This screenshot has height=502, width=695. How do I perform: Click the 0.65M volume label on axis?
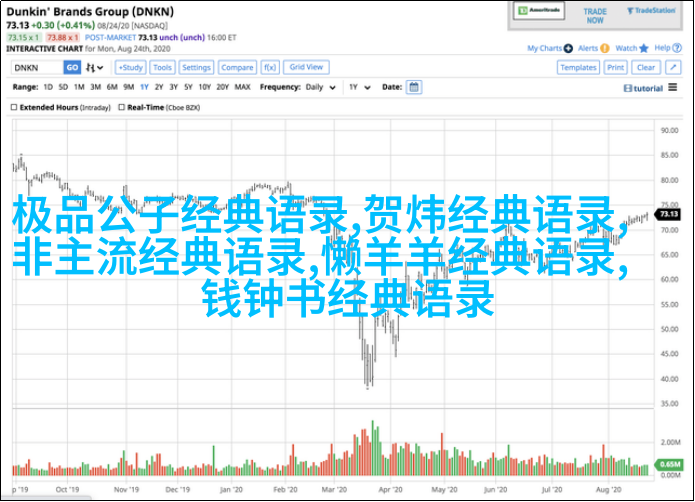(669, 464)
